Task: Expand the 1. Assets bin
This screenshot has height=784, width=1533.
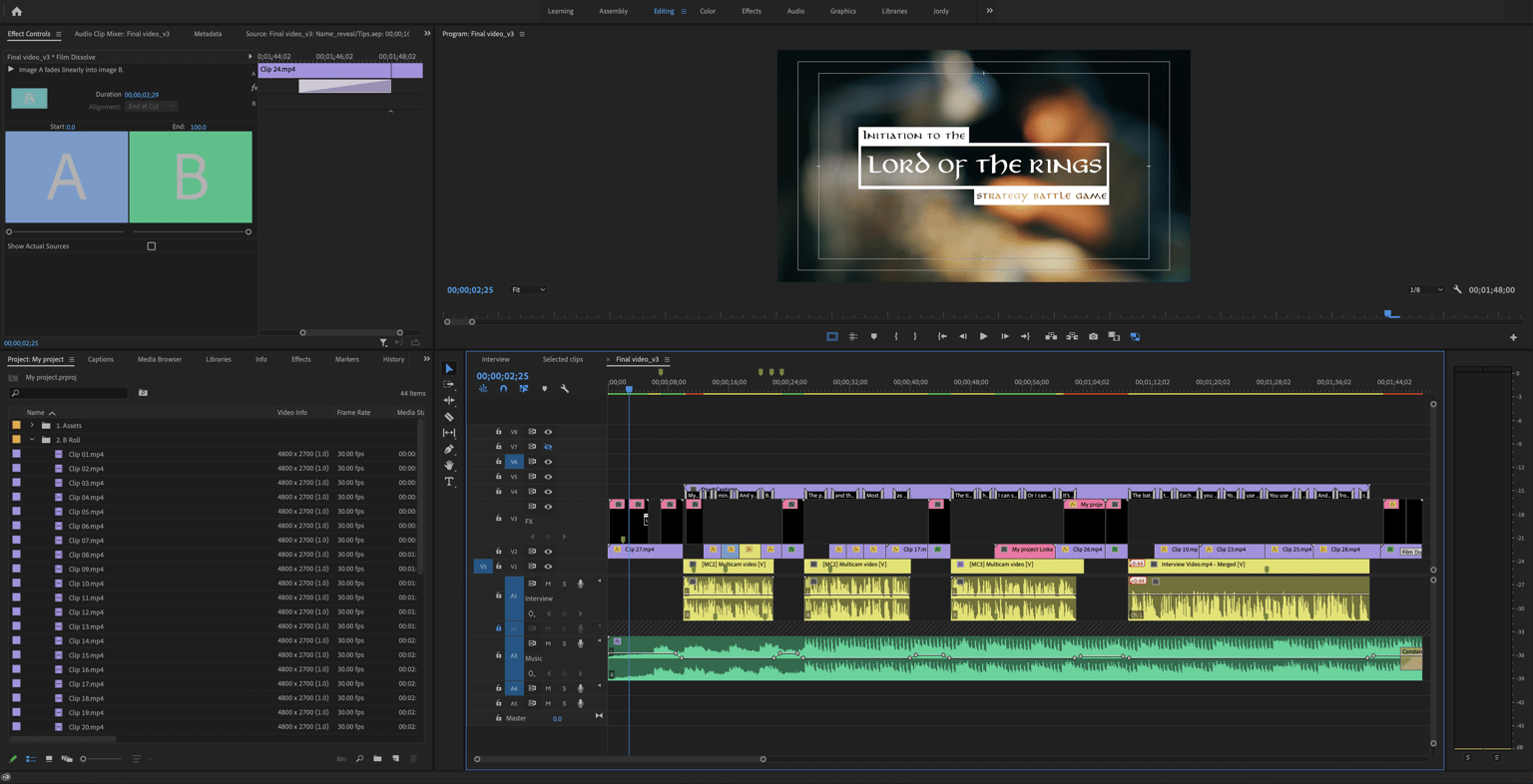Action: (32, 426)
